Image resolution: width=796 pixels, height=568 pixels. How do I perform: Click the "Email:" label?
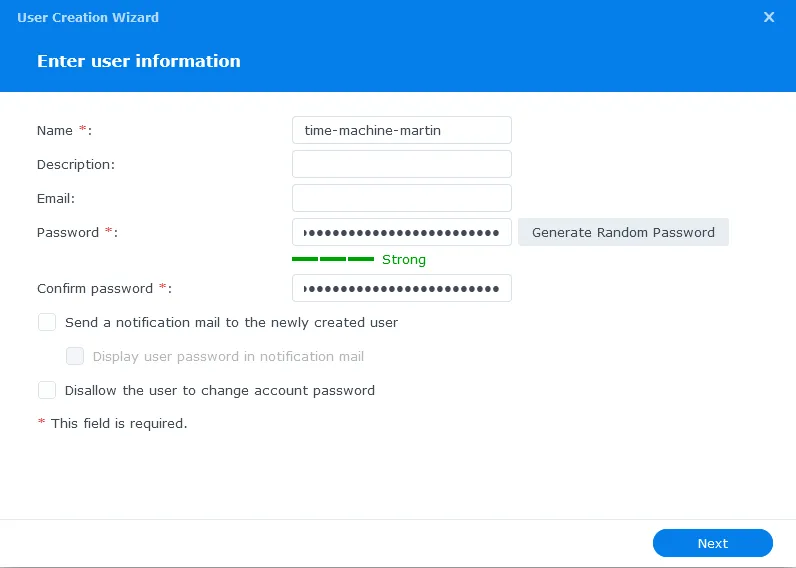tap(56, 198)
